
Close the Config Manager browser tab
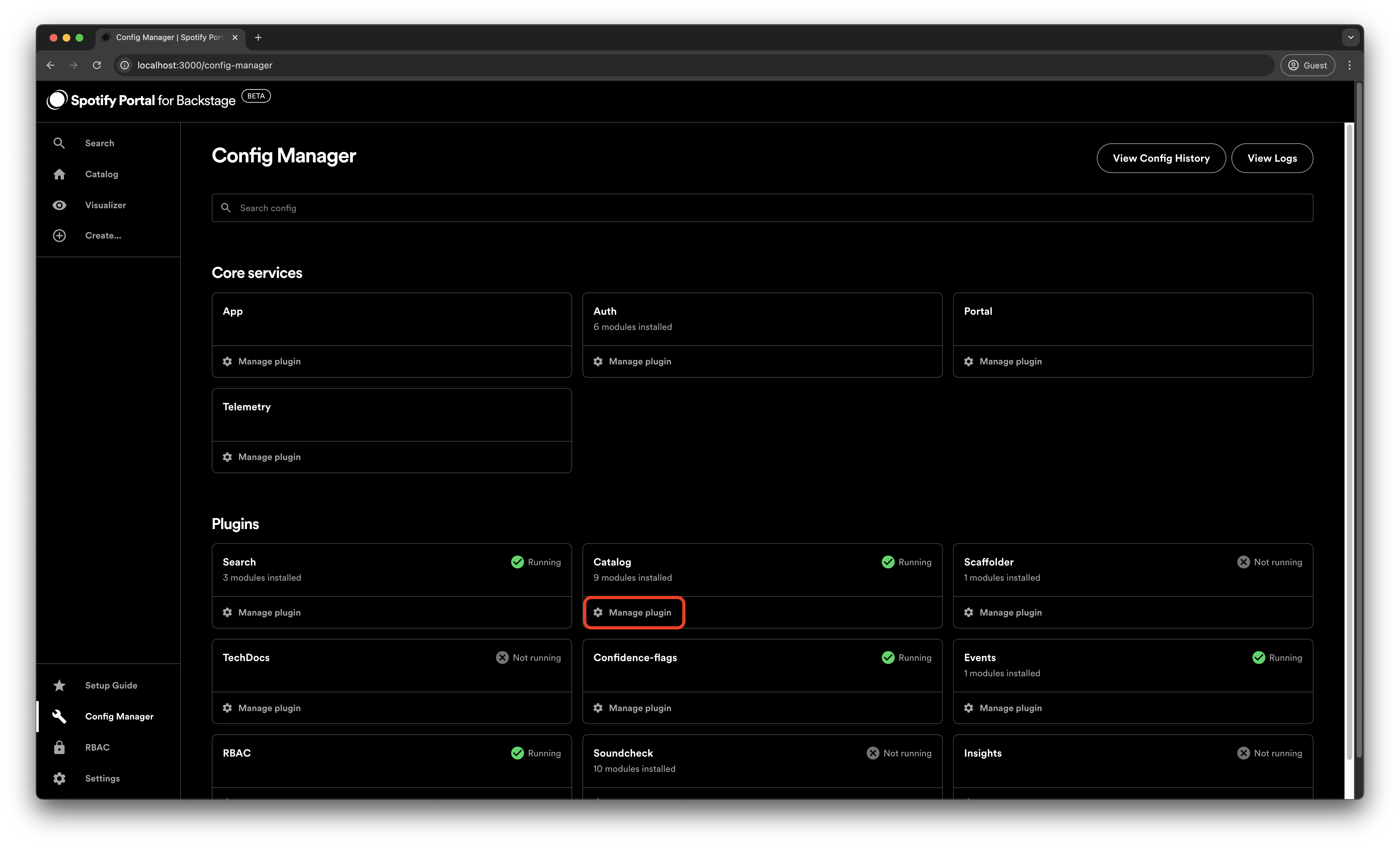tap(235, 37)
